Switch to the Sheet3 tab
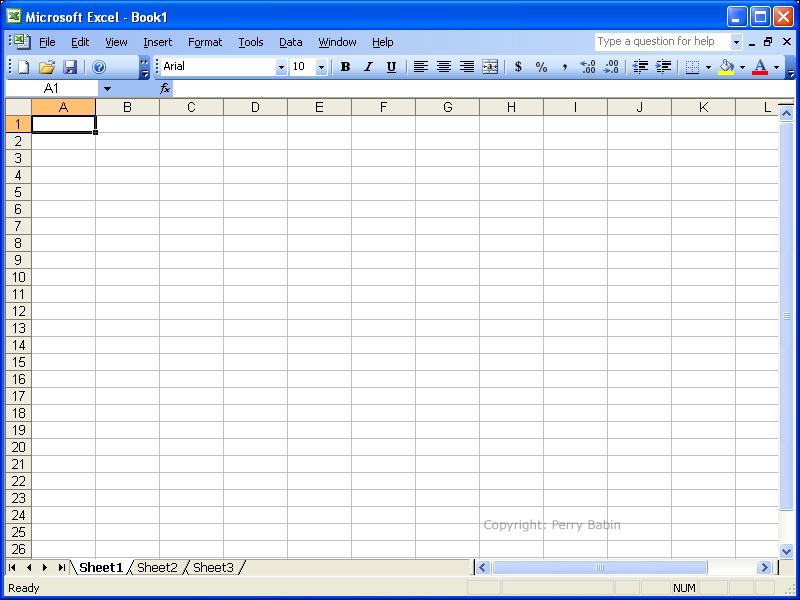 [213, 567]
